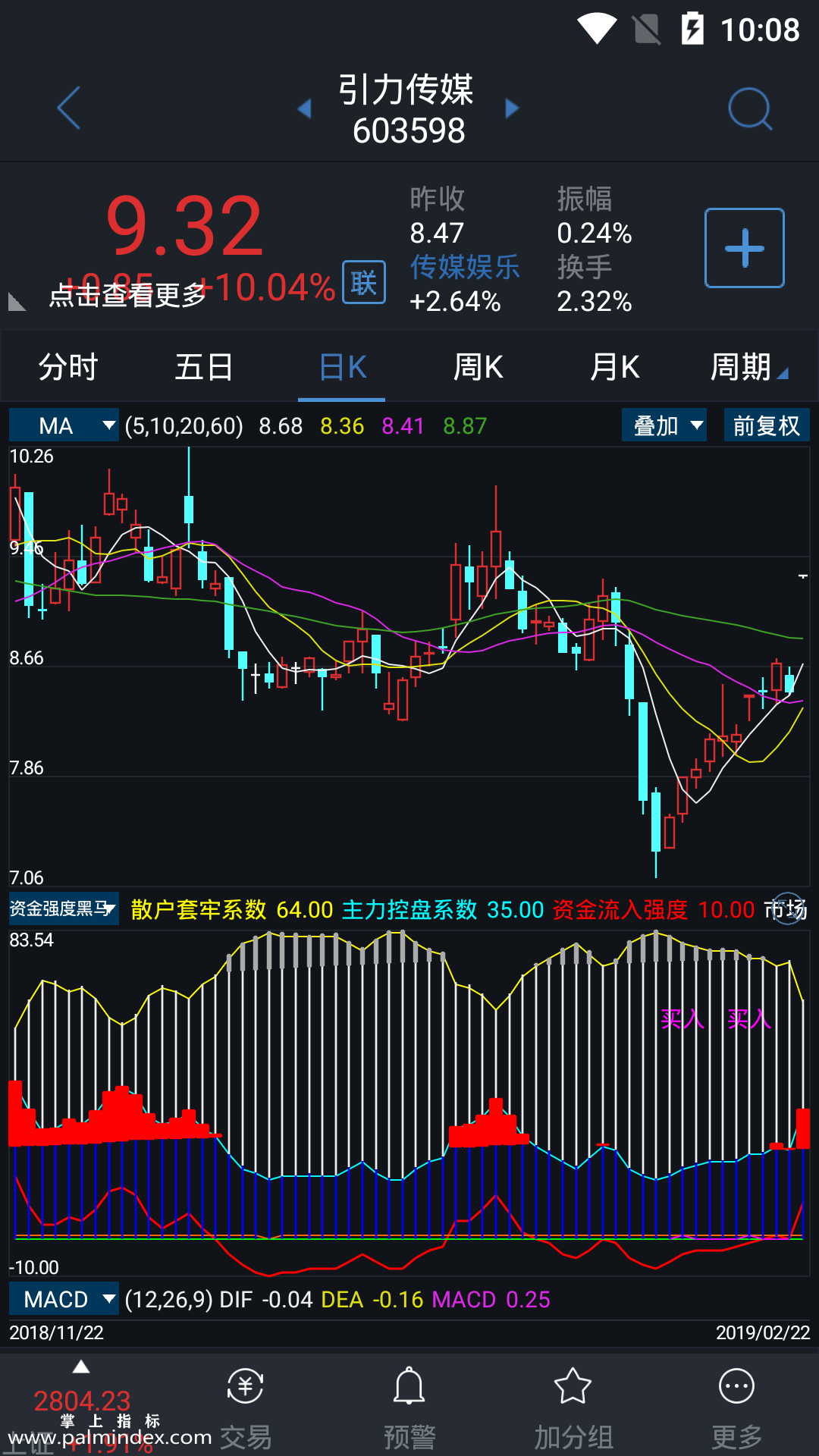Expand the index bar up arrow
The height and width of the screenshot is (1456, 819).
[81, 1367]
